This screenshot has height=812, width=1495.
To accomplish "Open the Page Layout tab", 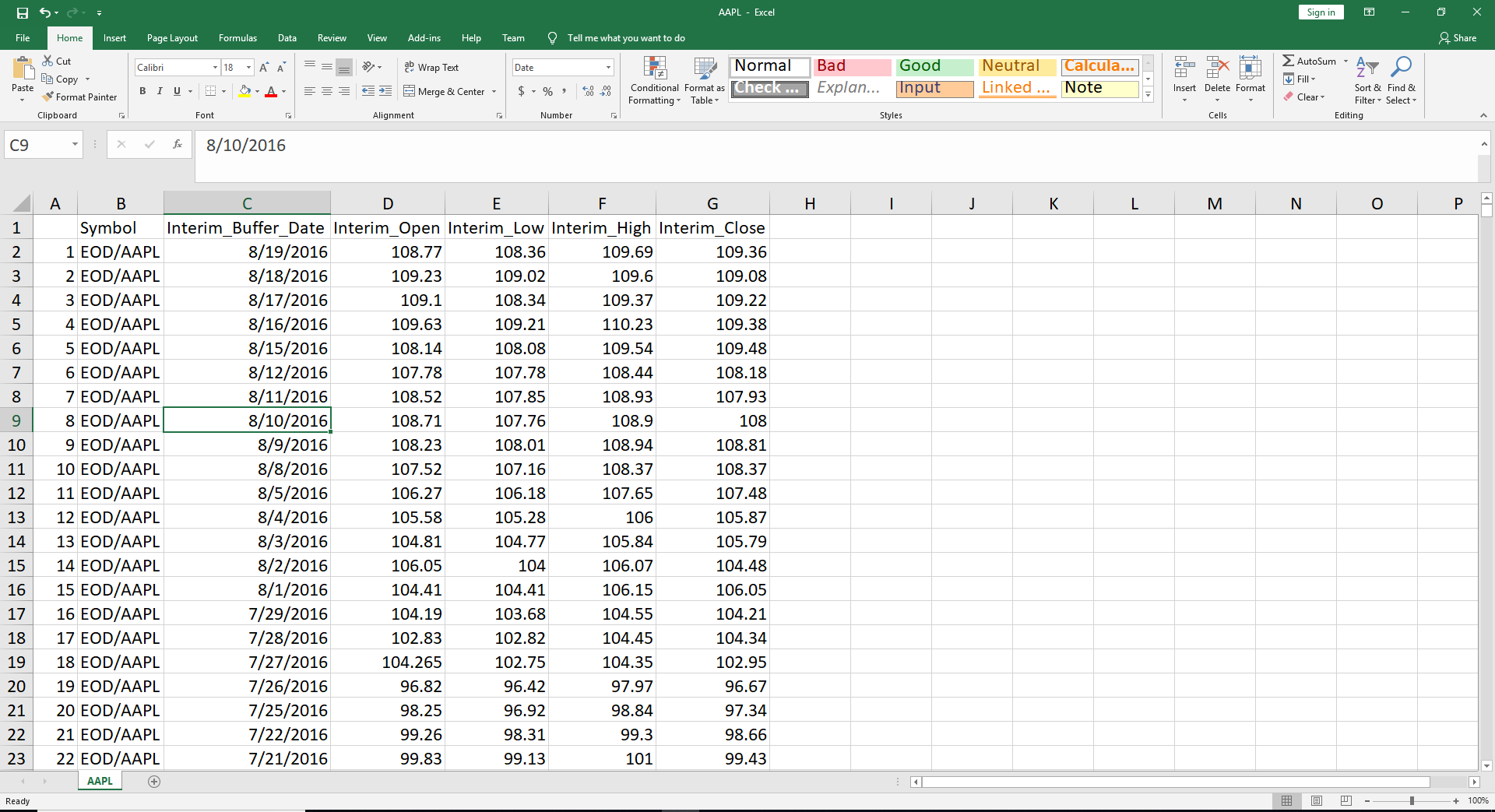I will (172, 38).
